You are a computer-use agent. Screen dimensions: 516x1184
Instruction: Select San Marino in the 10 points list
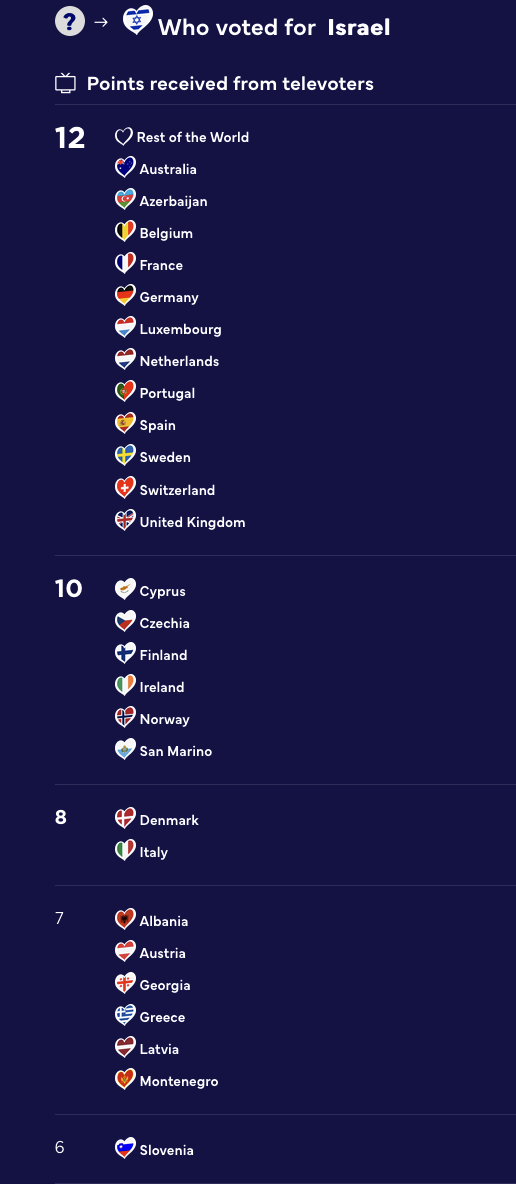coord(175,751)
